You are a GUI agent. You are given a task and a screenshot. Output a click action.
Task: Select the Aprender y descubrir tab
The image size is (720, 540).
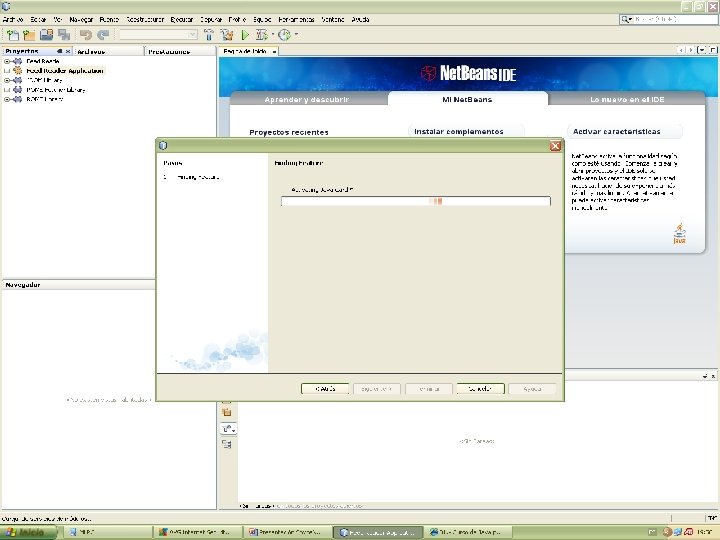[307, 99]
